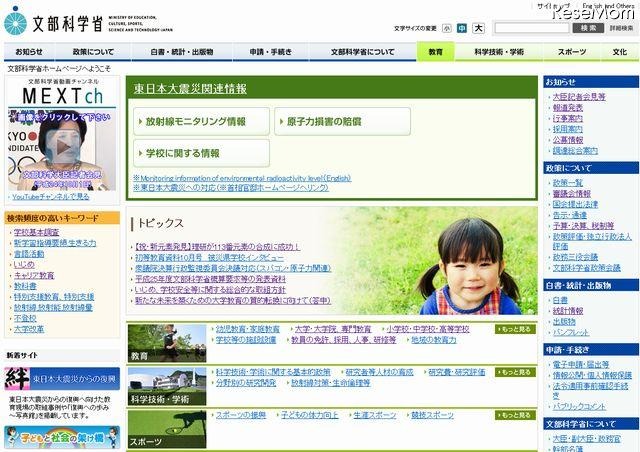640x452 pixels.
Task: Click the MEXT logo at top left
Action: [x=88, y=22]
